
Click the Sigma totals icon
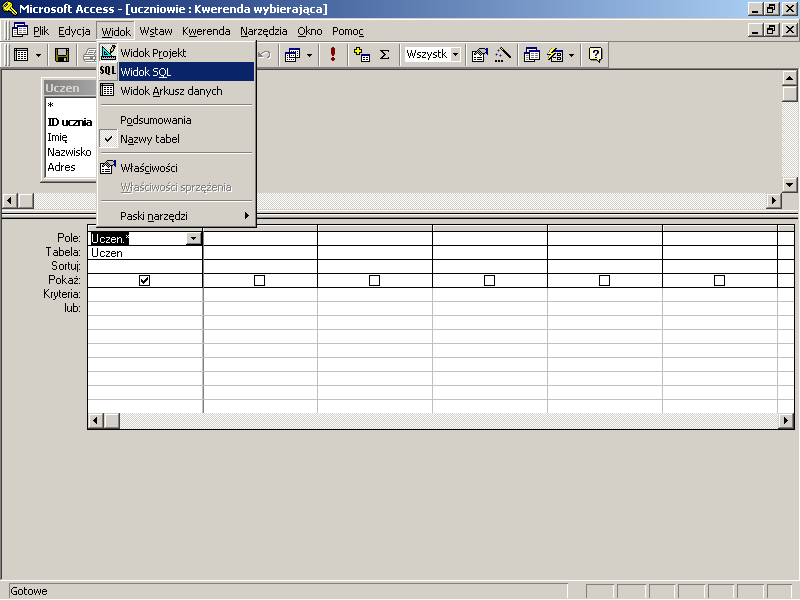click(x=384, y=55)
